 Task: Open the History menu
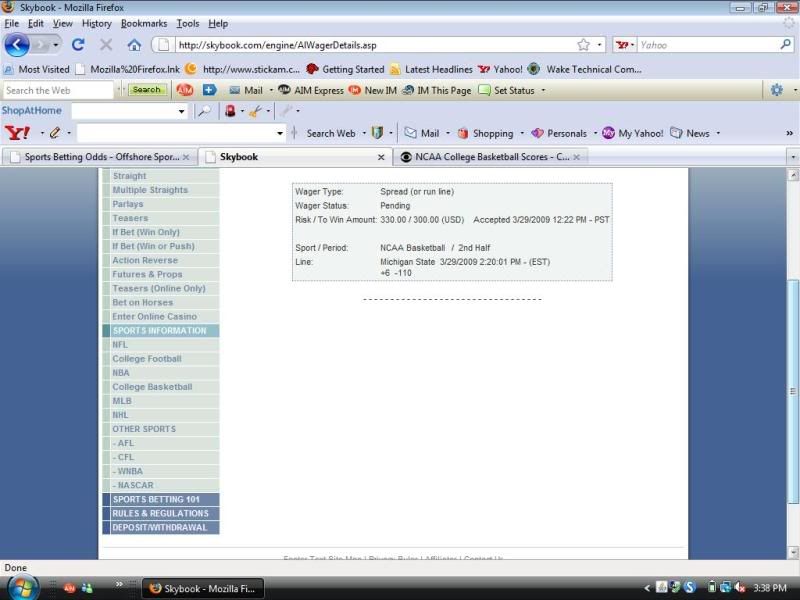point(96,23)
